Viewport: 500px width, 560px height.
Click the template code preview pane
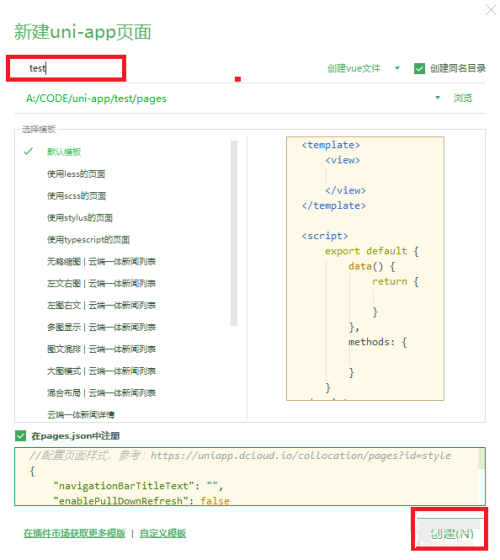point(365,268)
